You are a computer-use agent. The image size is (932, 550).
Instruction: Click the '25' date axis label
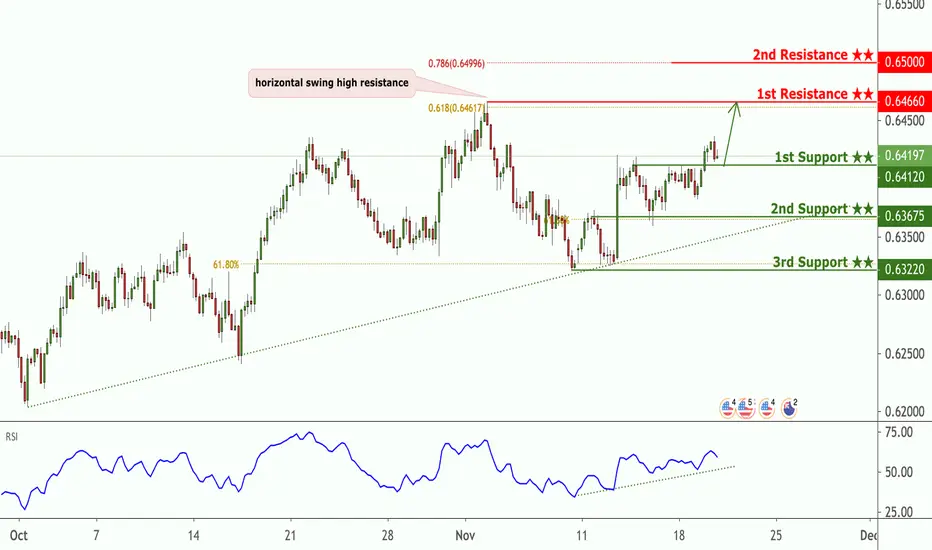(x=776, y=536)
